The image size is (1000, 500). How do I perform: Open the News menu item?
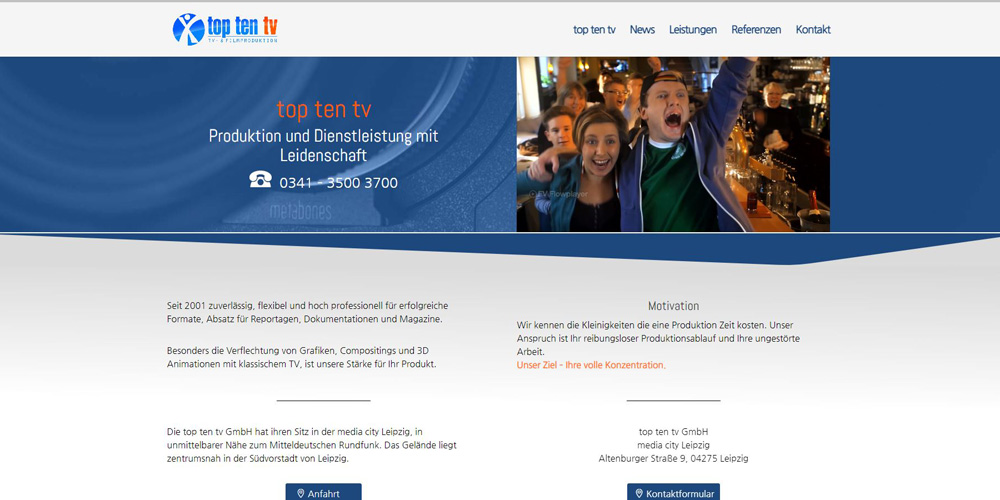pyautogui.click(x=642, y=29)
